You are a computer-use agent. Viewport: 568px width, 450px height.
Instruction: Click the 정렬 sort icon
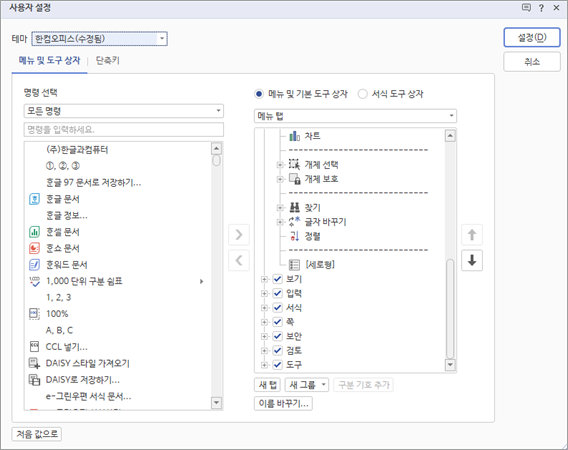point(295,236)
